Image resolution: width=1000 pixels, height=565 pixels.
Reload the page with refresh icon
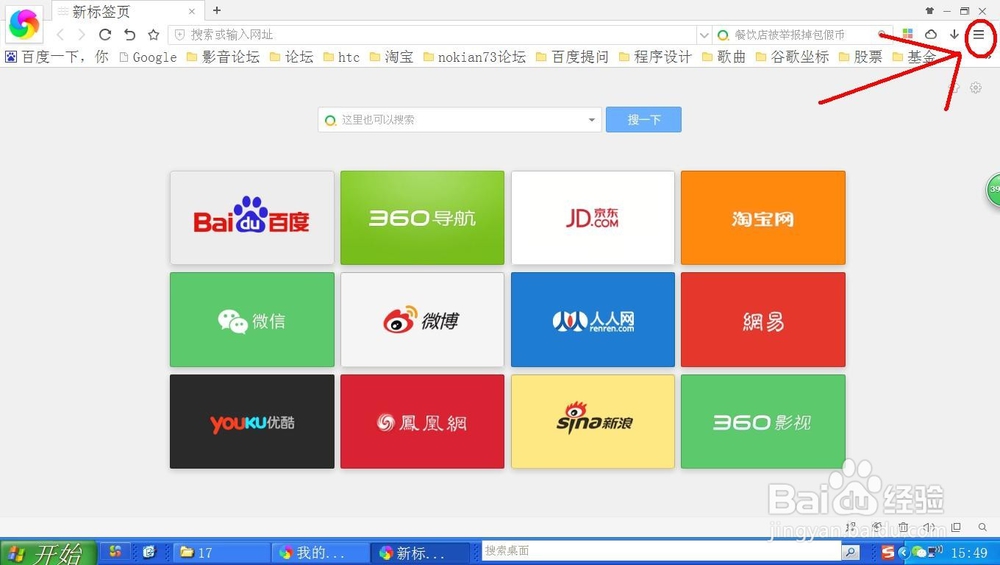click(105, 34)
